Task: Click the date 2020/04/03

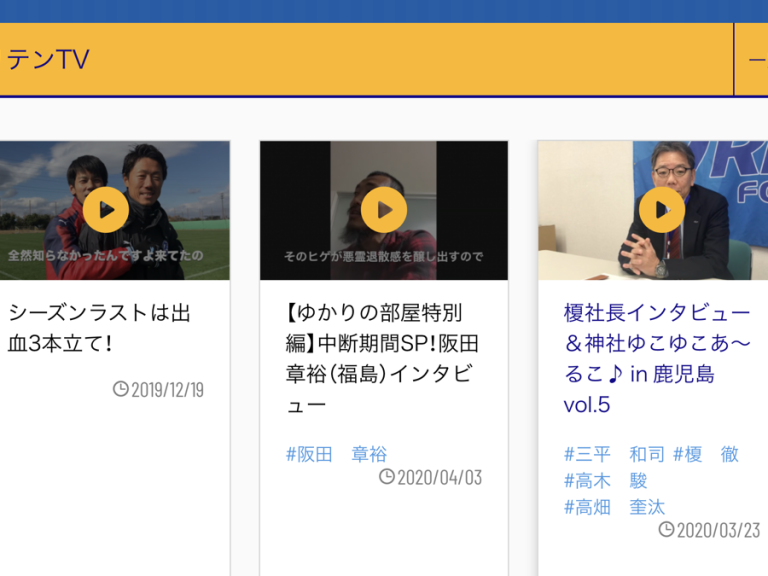Action: coord(440,478)
